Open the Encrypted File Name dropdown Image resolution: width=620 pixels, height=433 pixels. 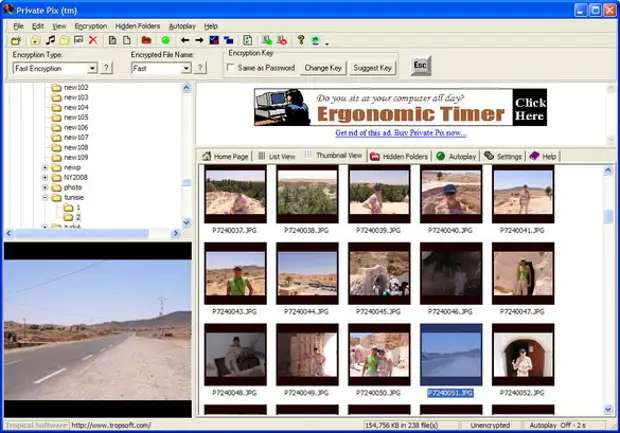tap(186, 68)
